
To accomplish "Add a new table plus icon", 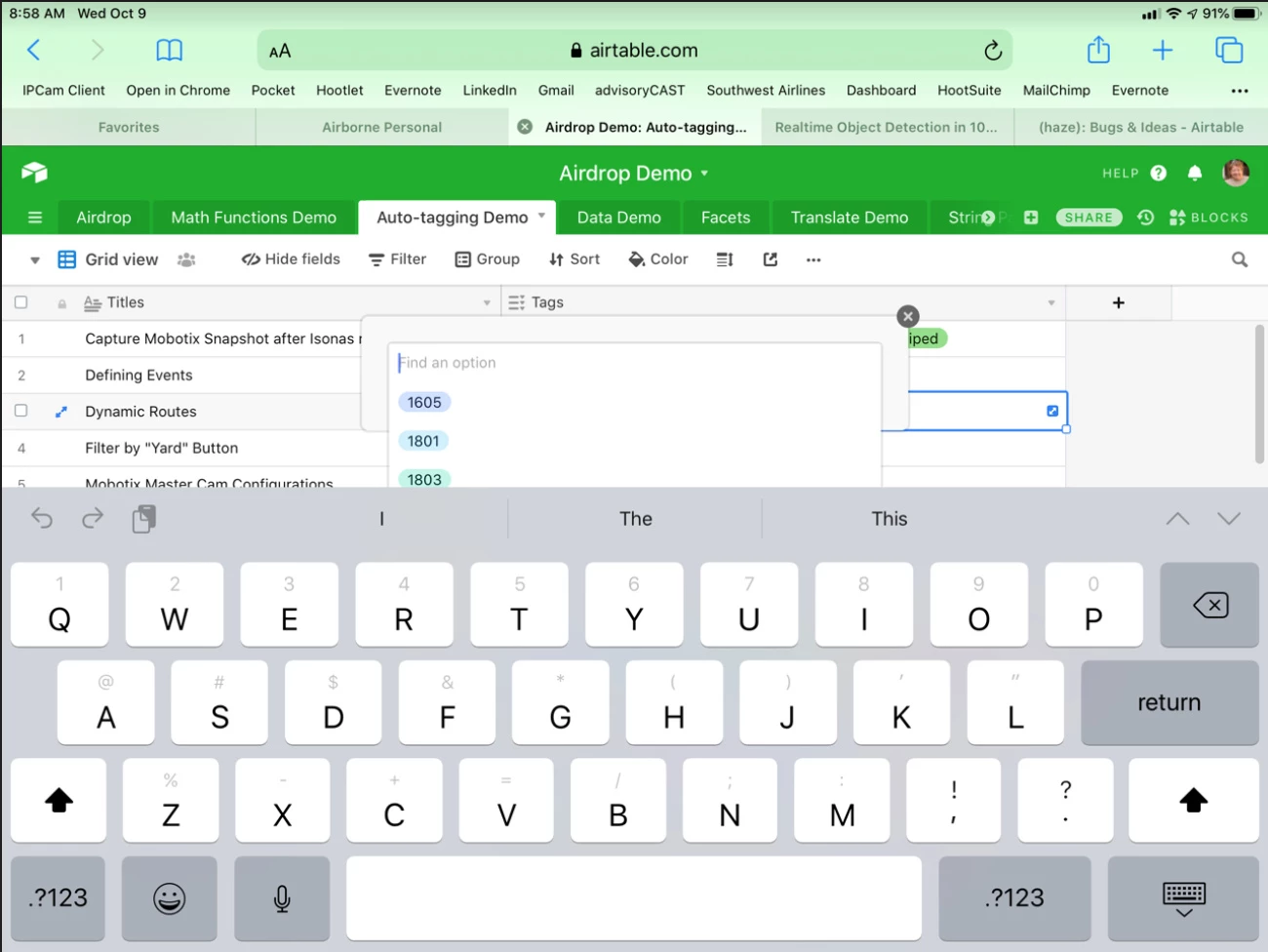I will [x=1031, y=218].
